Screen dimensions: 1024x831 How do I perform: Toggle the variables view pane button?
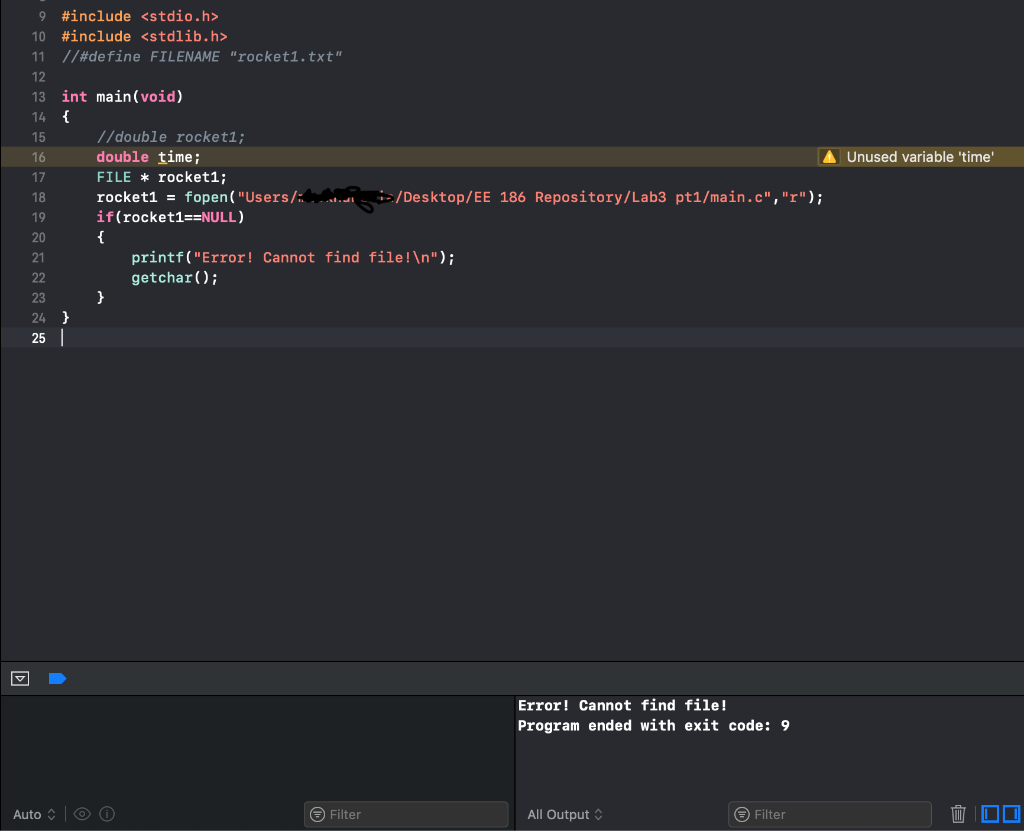tap(988, 814)
